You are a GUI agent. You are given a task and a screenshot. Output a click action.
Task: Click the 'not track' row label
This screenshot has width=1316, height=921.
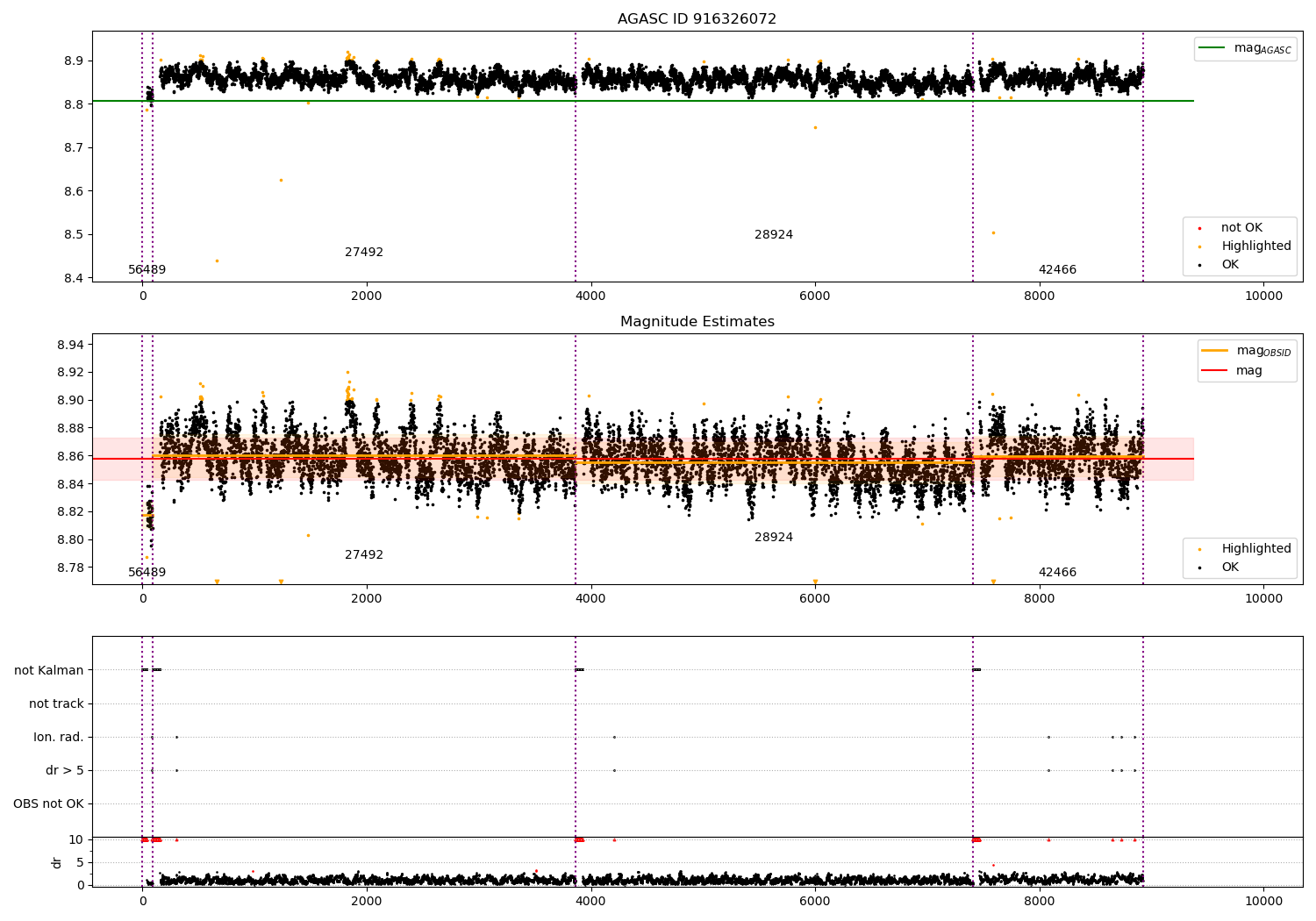pyautogui.click(x=56, y=703)
